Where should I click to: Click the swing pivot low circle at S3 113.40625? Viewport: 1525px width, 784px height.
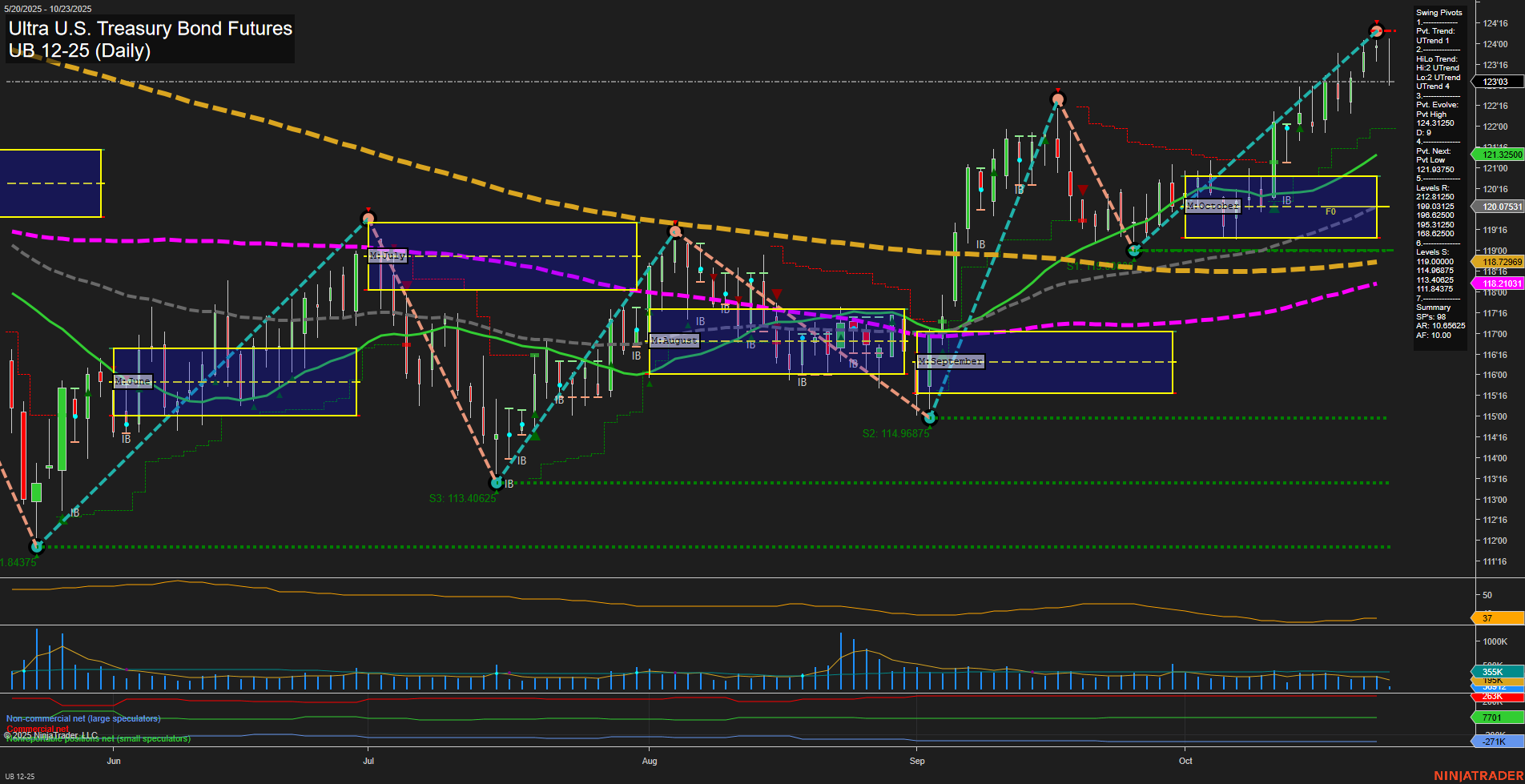click(497, 483)
